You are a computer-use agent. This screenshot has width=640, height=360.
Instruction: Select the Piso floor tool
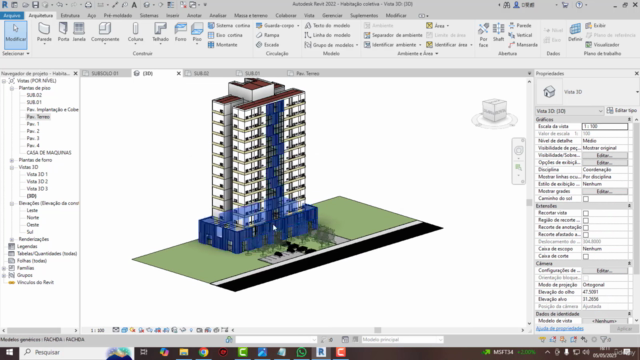(197, 33)
